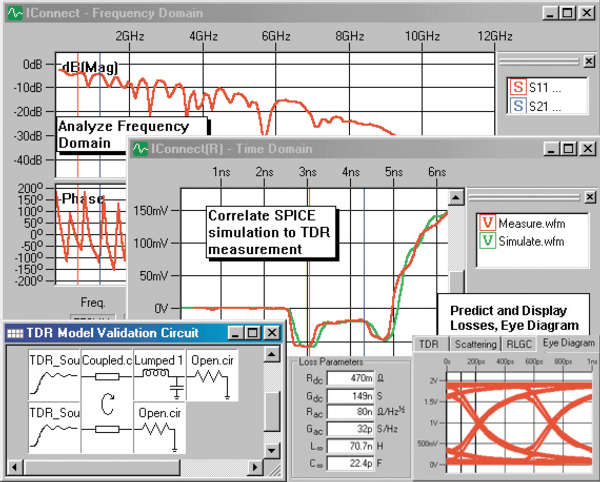
Task: Click the dB(Mag) plot label
Action: (x=90, y=67)
